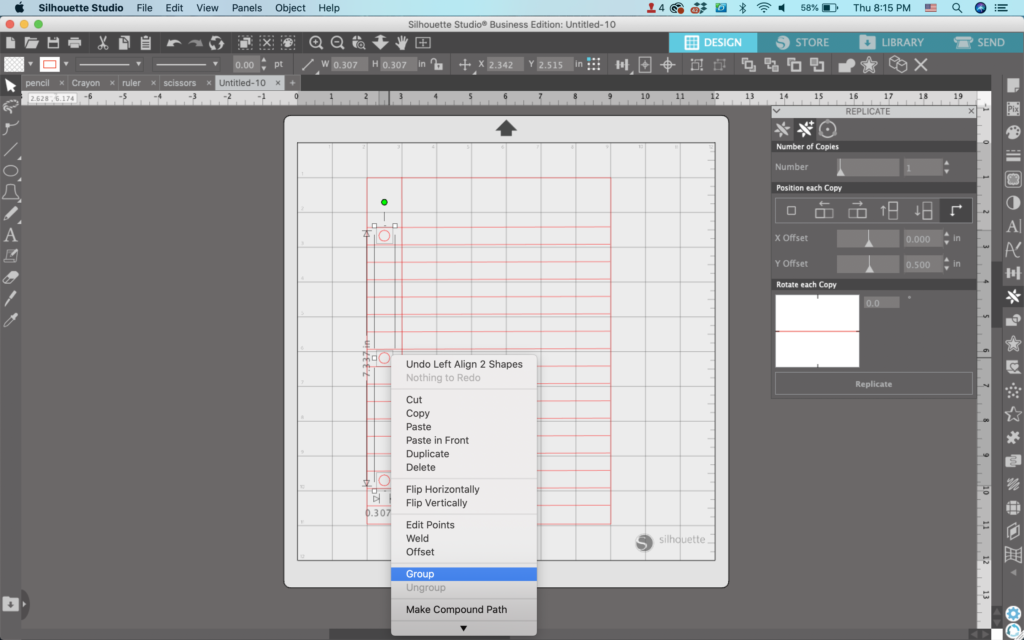Select the custom position copy option

(955, 210)
